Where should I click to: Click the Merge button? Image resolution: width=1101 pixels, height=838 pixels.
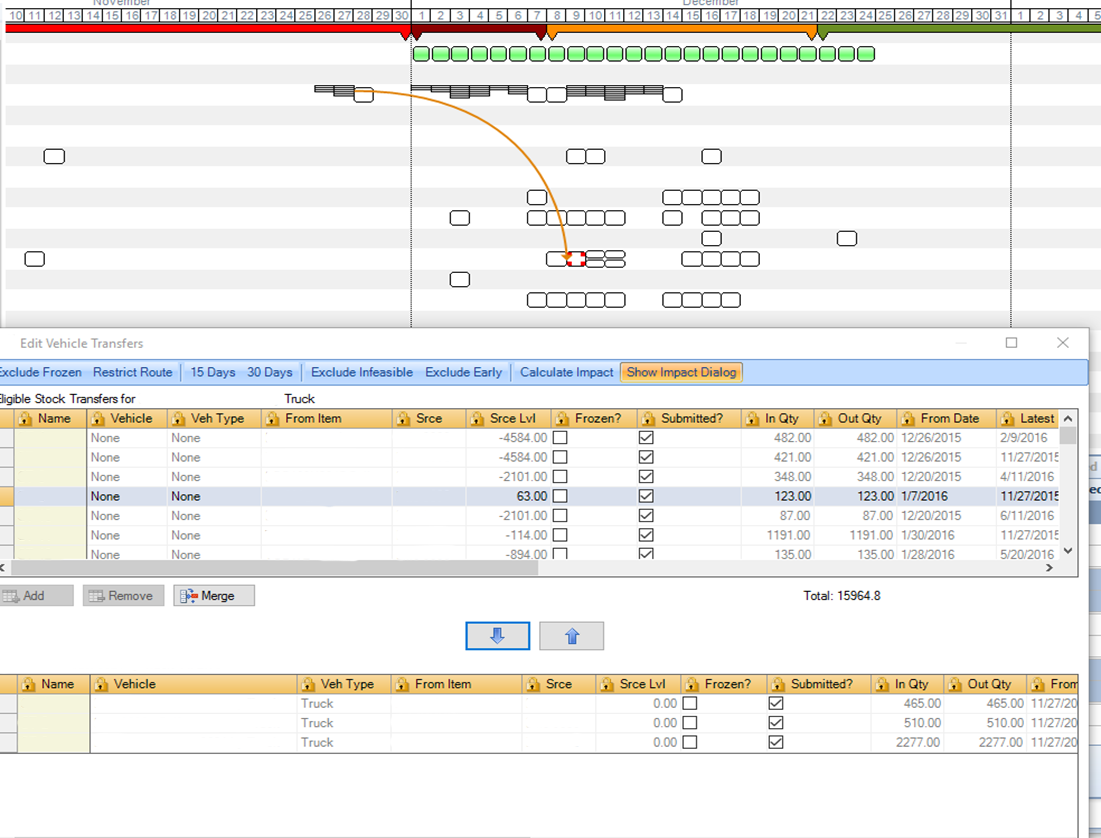click(x=213, y=596)
